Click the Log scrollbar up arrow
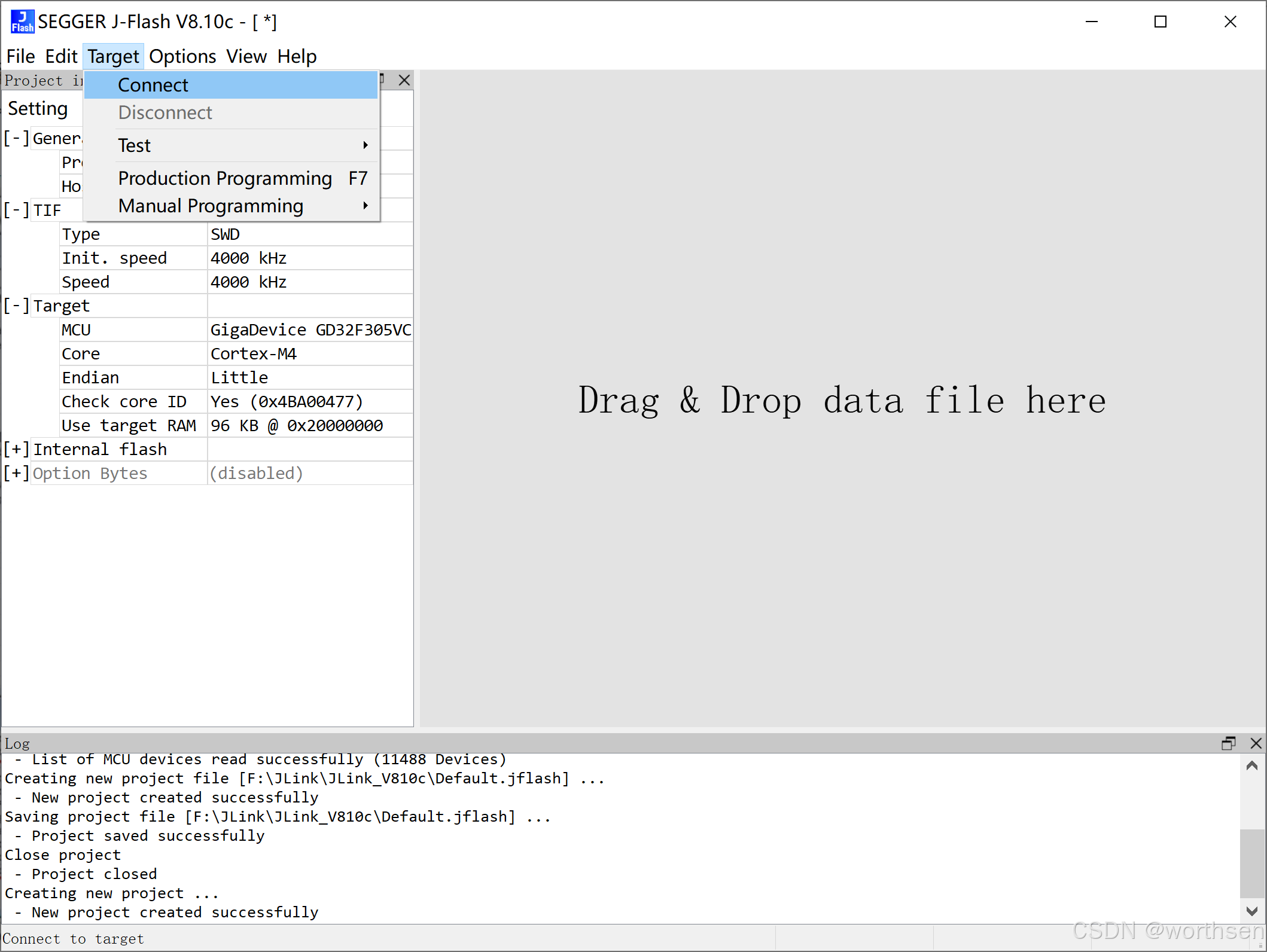 click(x=1252, y=766)
